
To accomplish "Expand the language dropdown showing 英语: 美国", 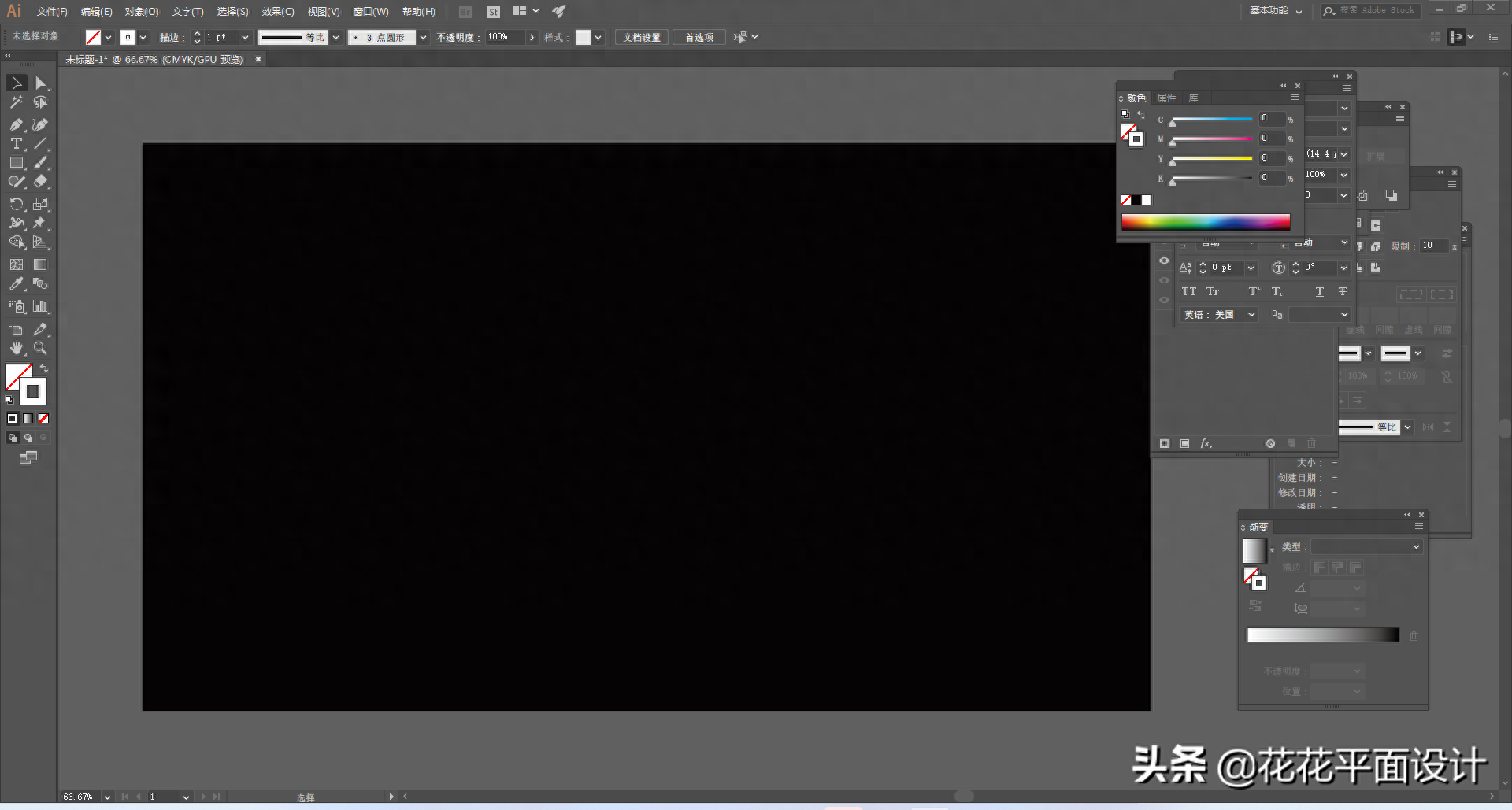I will click(1219, 315).
